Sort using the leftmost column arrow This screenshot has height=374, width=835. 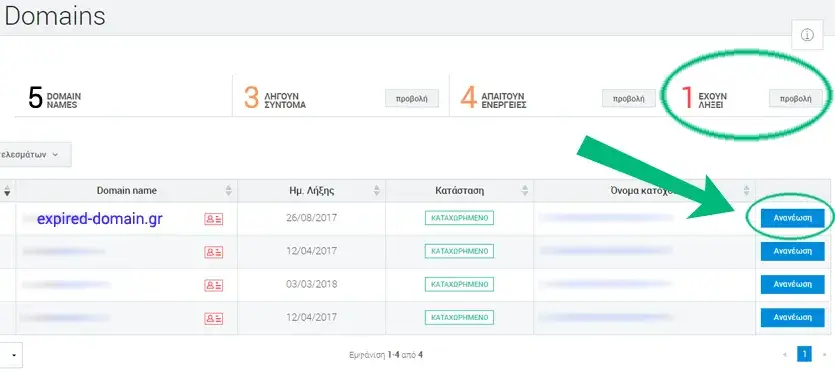point(7,191)
